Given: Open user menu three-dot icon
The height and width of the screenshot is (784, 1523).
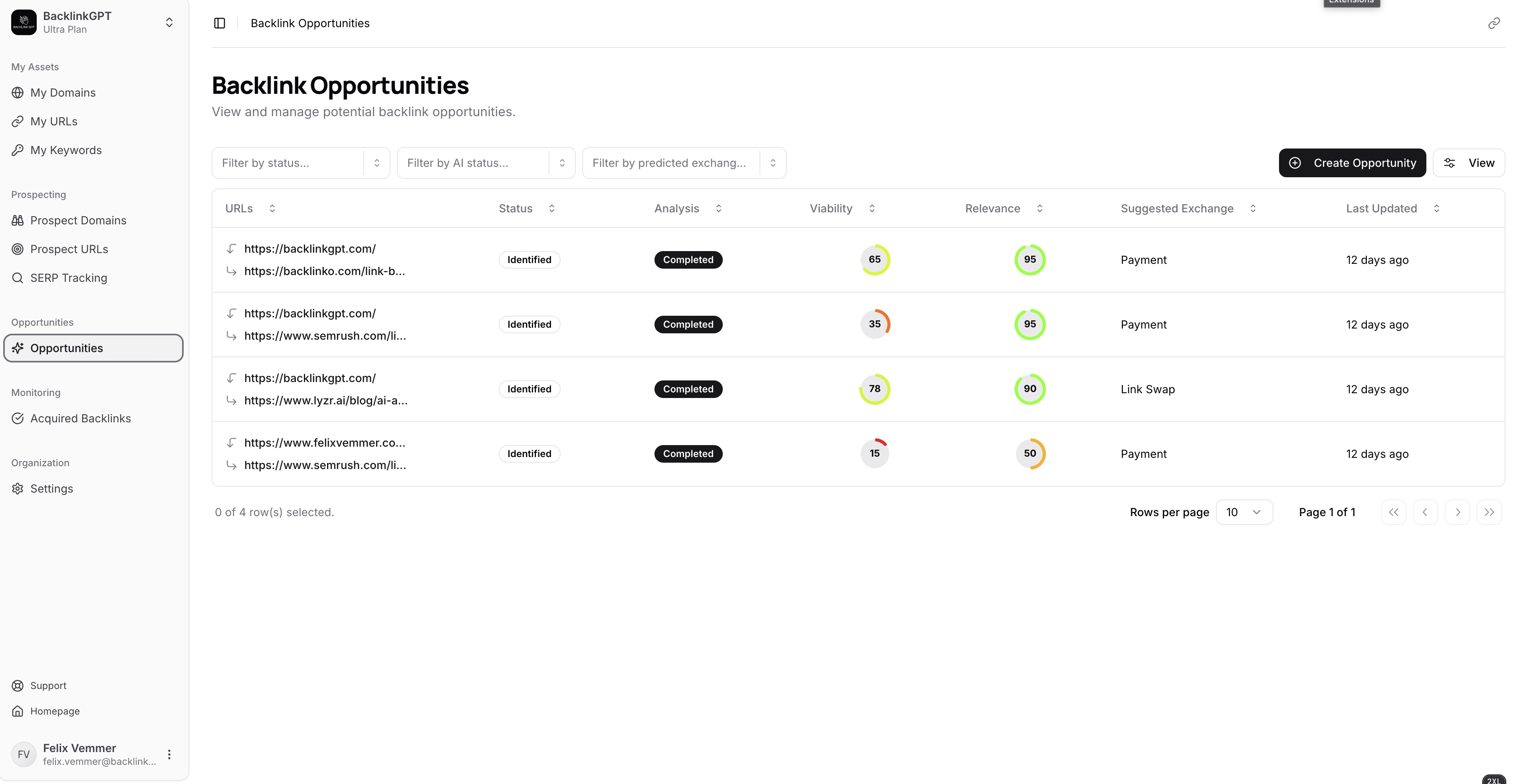Looking at the screenshot, I should point(169,754).
